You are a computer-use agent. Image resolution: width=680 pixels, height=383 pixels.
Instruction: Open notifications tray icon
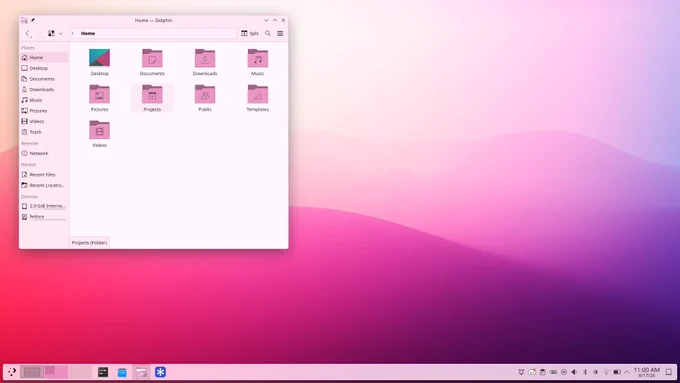click(x=521, y=372)
